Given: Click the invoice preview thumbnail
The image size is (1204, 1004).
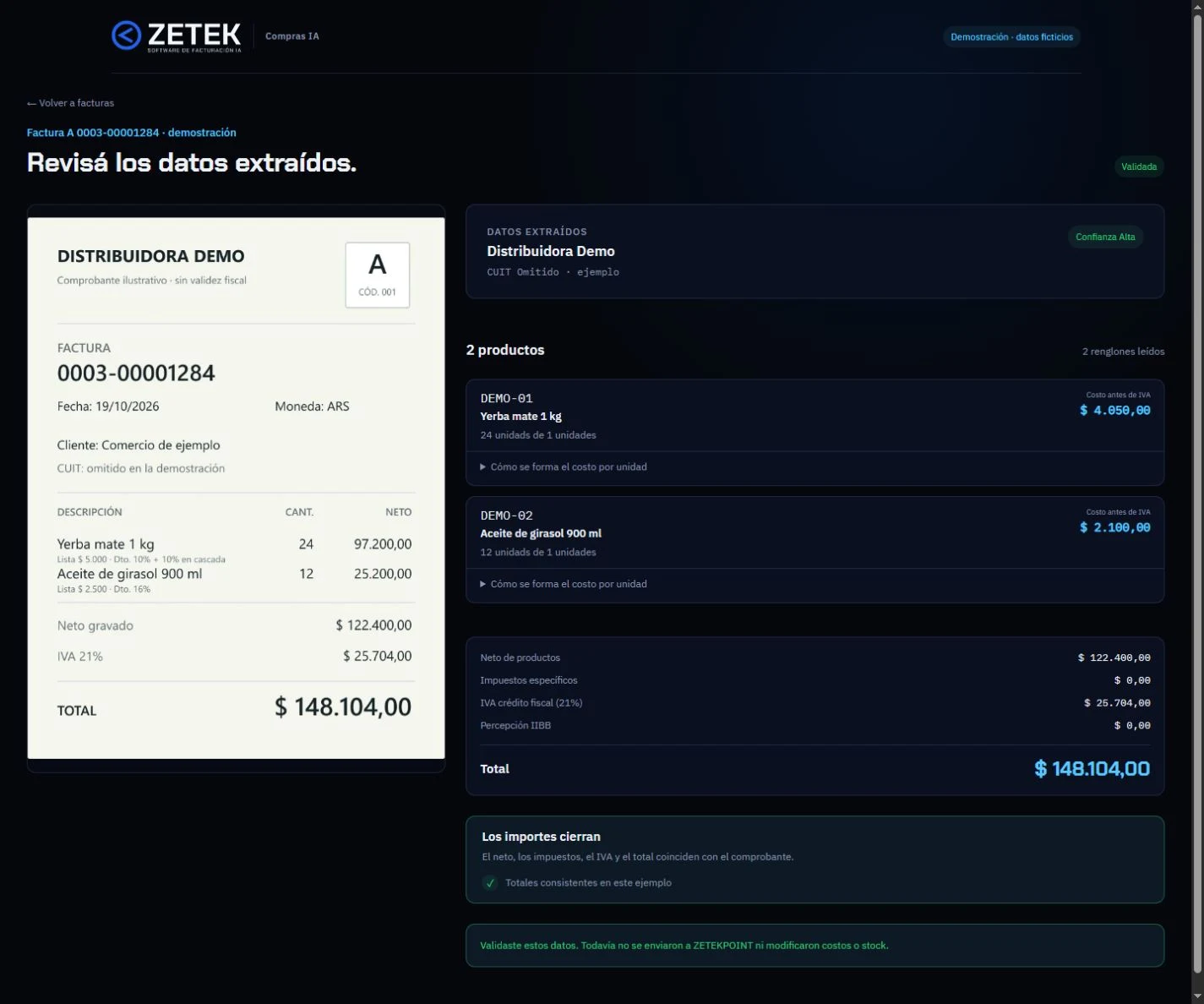Looking at the screenshot, I should (237, 488).
